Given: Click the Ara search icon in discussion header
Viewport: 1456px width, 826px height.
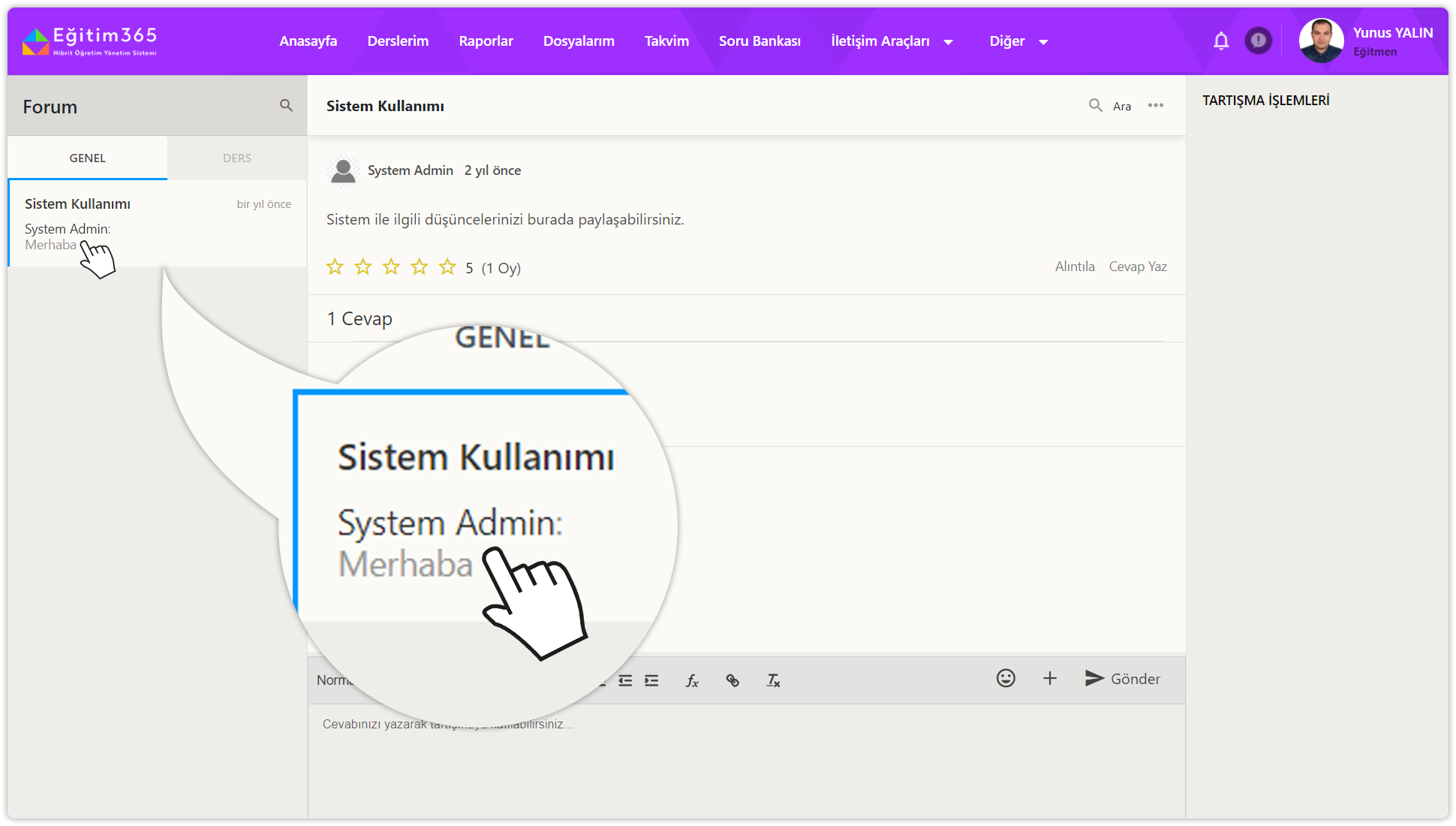Looking at the screenshot, I should click(x=1096, y=106).
